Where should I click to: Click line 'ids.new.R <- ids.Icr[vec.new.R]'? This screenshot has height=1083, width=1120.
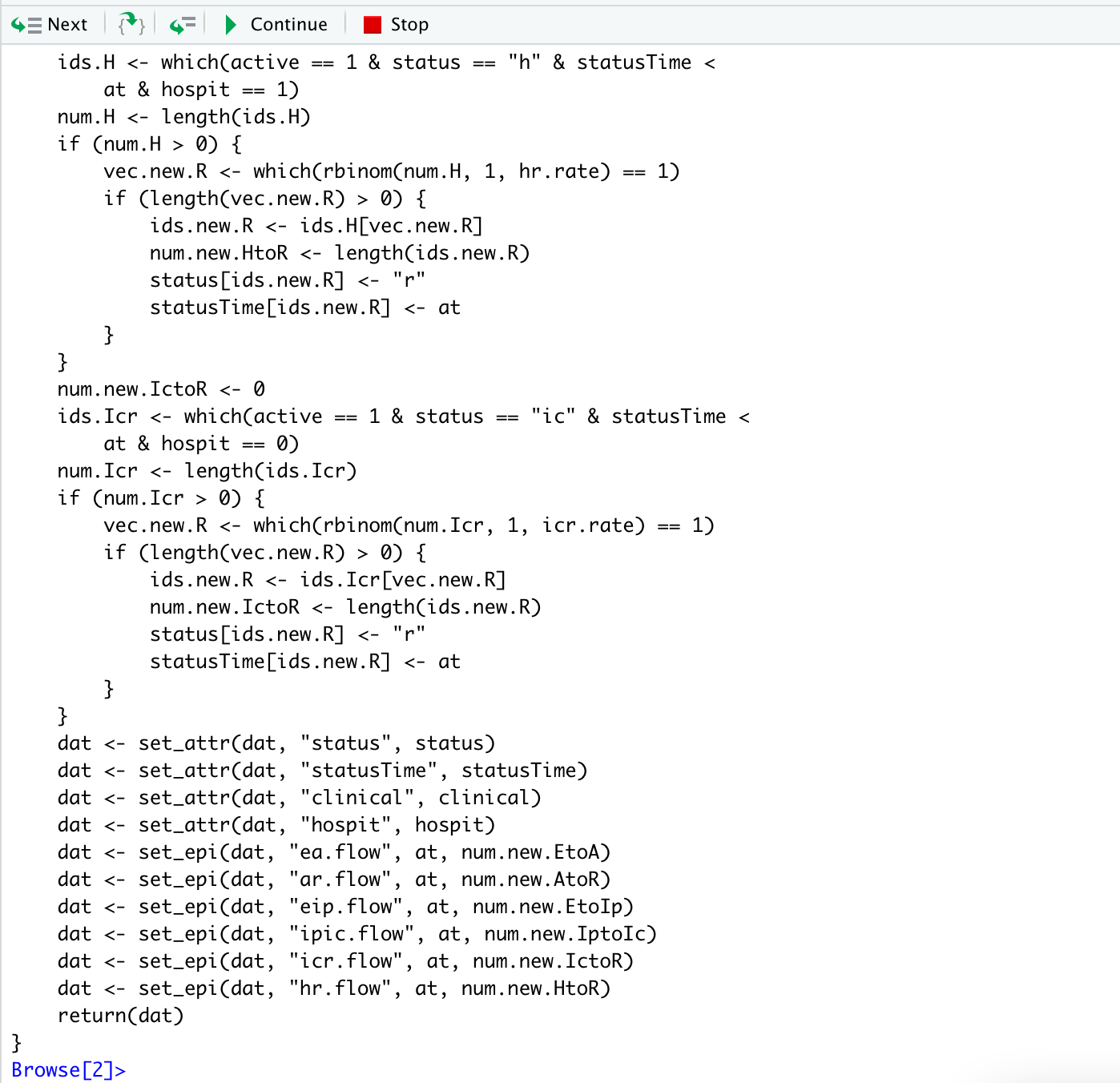coord(328,580)
